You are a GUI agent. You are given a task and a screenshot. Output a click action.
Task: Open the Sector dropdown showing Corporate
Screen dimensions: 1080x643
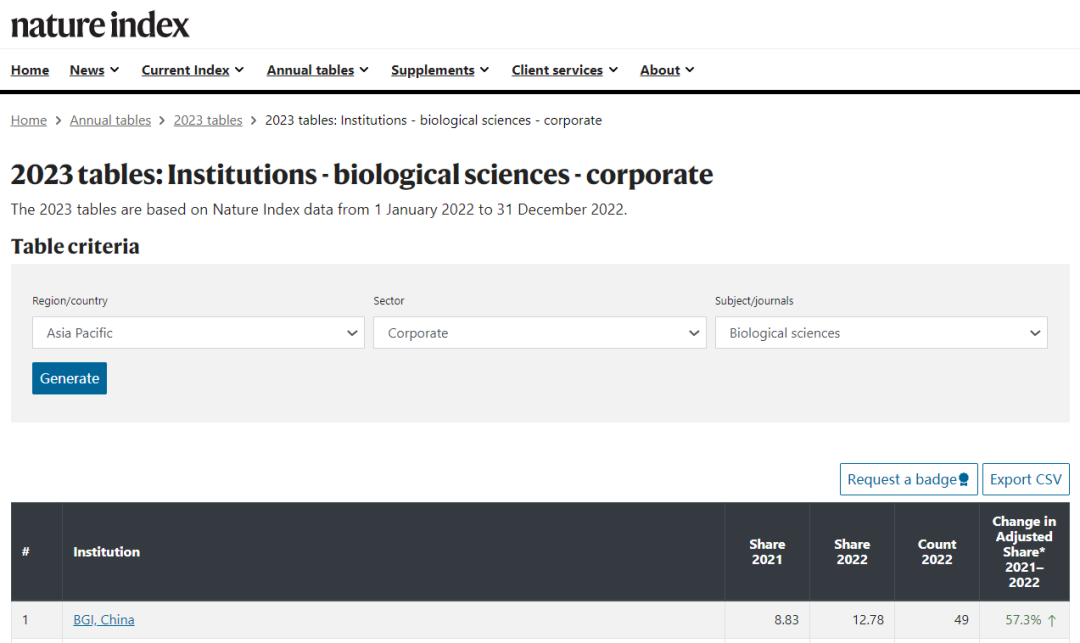pos(539,333)
